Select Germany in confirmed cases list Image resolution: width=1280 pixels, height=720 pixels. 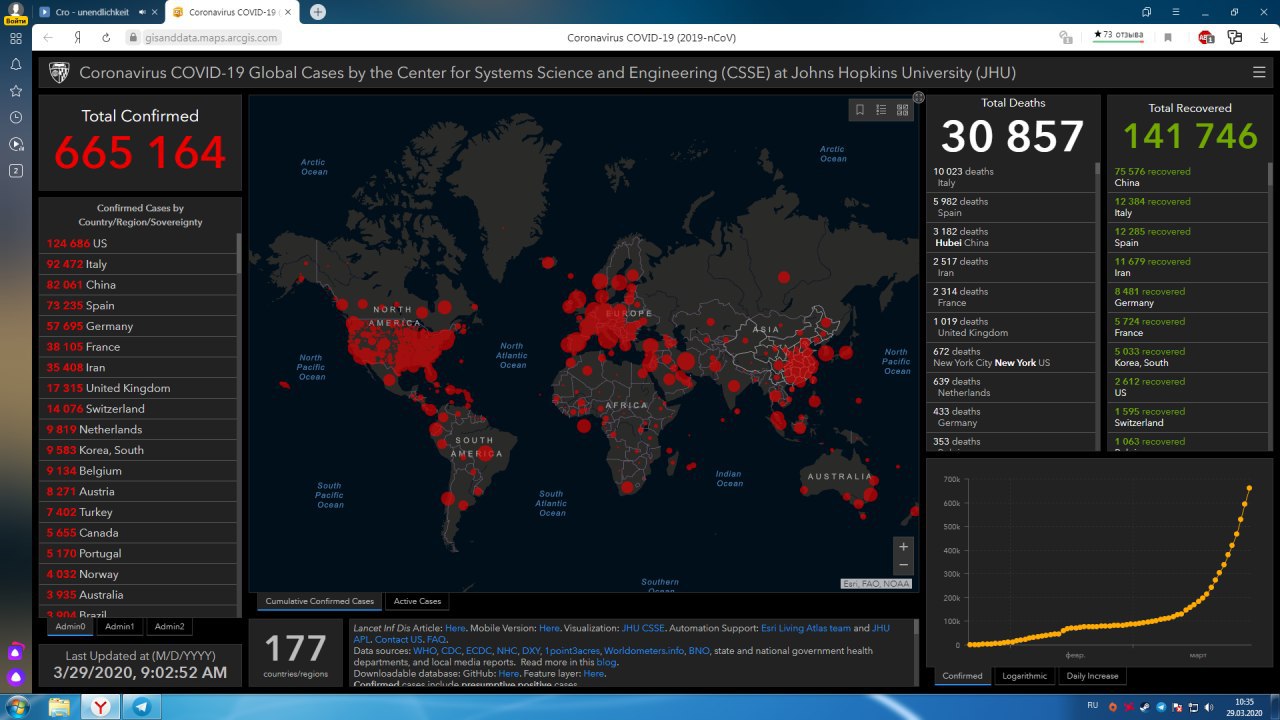click(x=139, y=326)
